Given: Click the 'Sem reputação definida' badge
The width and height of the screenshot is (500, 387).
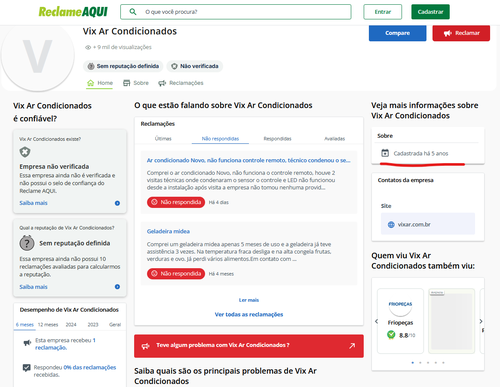Looking at the screenshot, I should (x=123, y=66).
